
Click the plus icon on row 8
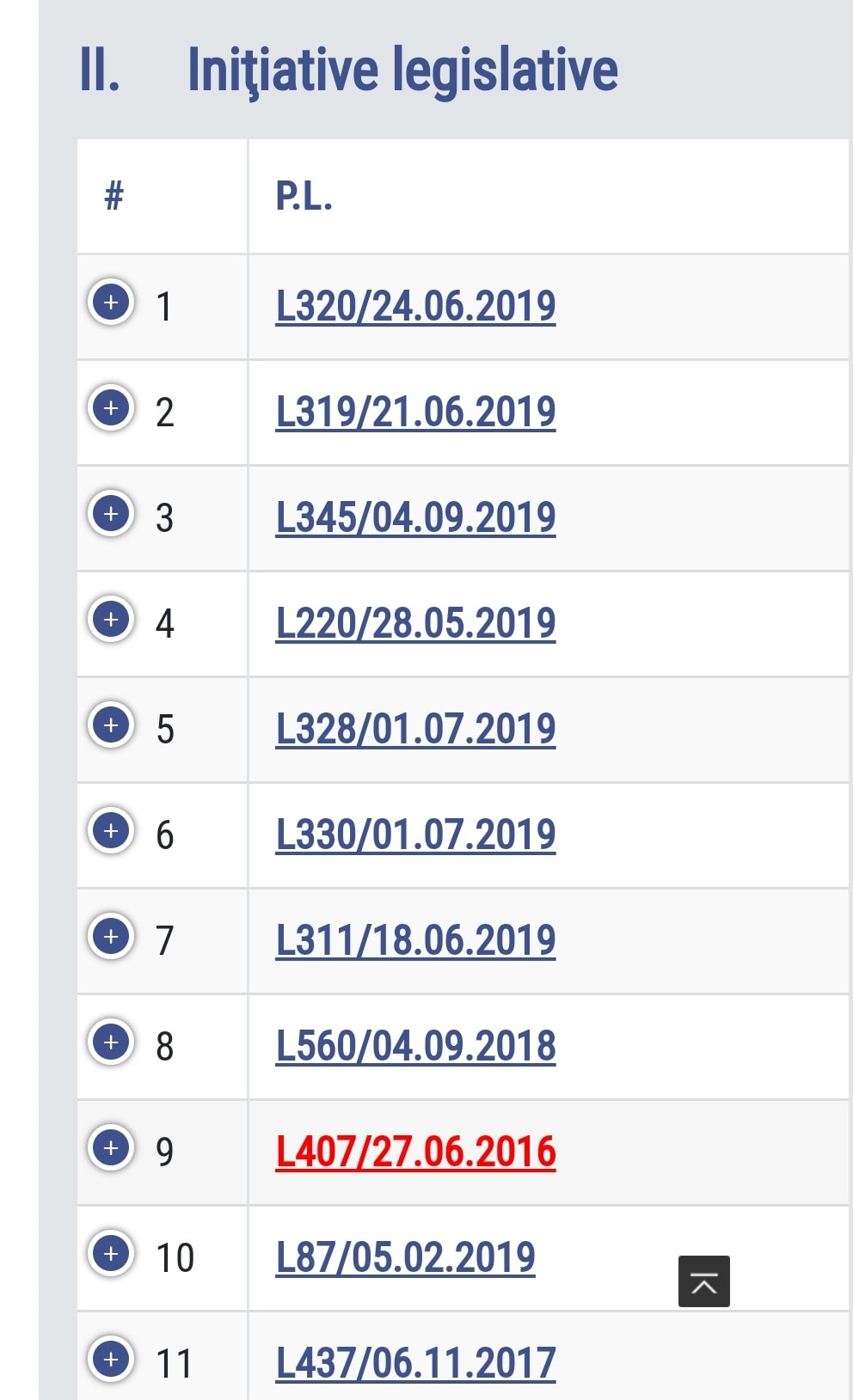[111, 1042]
